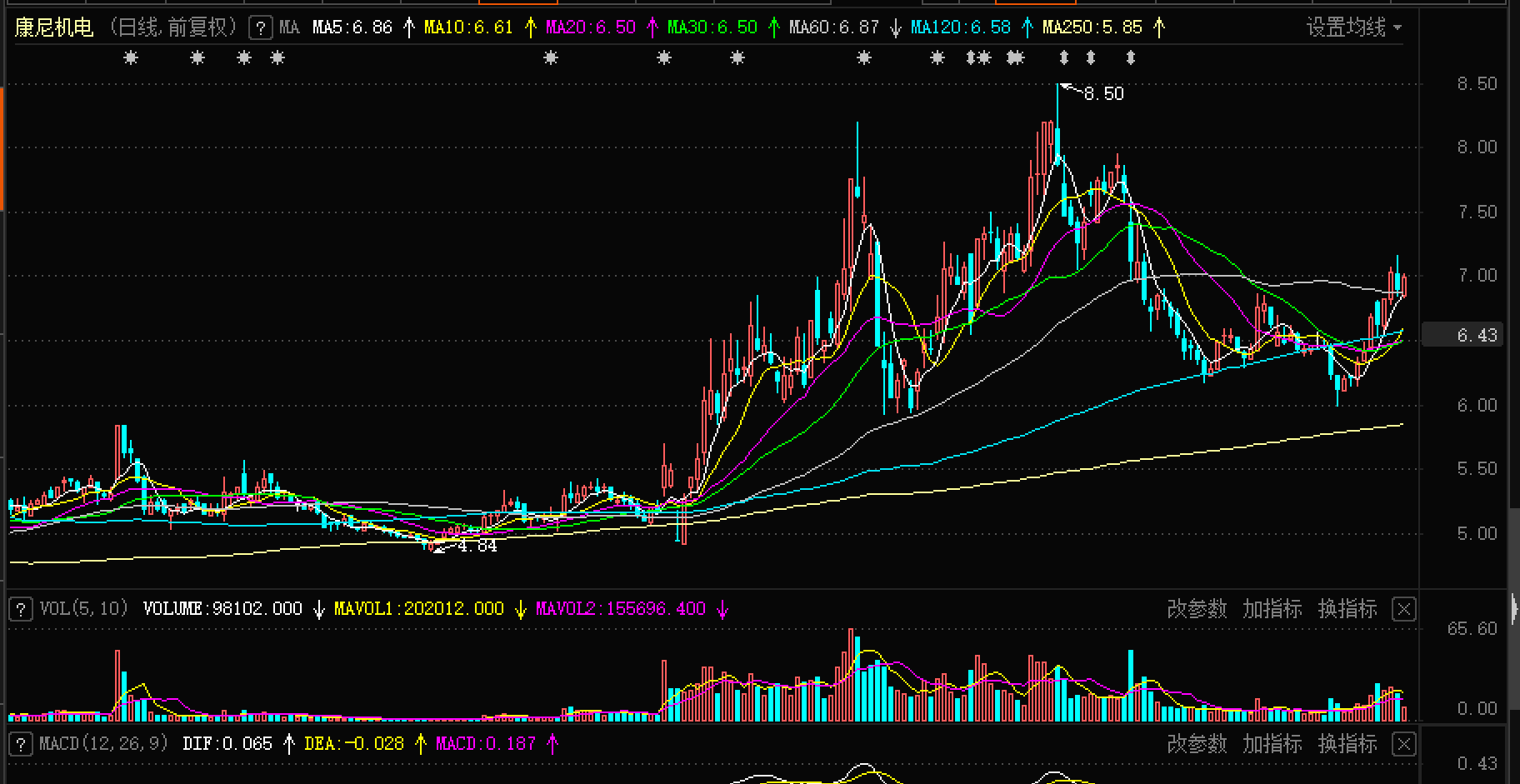This screenshot has width=1520, height=784.
Task: Click the yellow MA10:6.61 value
Action: click(468, 28)
